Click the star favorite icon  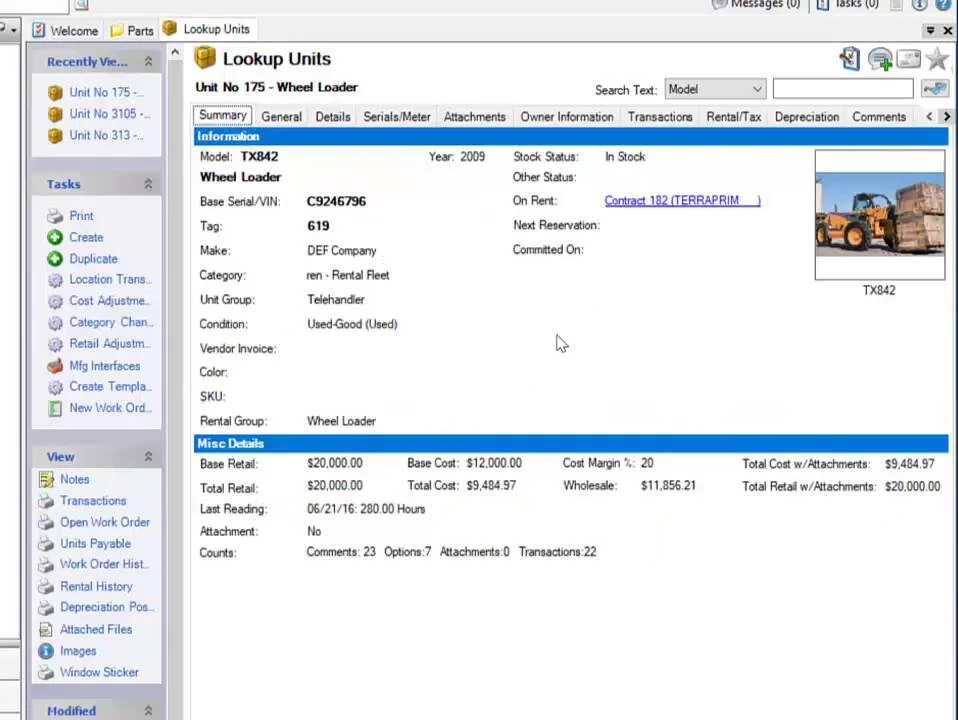pos(937,59)
